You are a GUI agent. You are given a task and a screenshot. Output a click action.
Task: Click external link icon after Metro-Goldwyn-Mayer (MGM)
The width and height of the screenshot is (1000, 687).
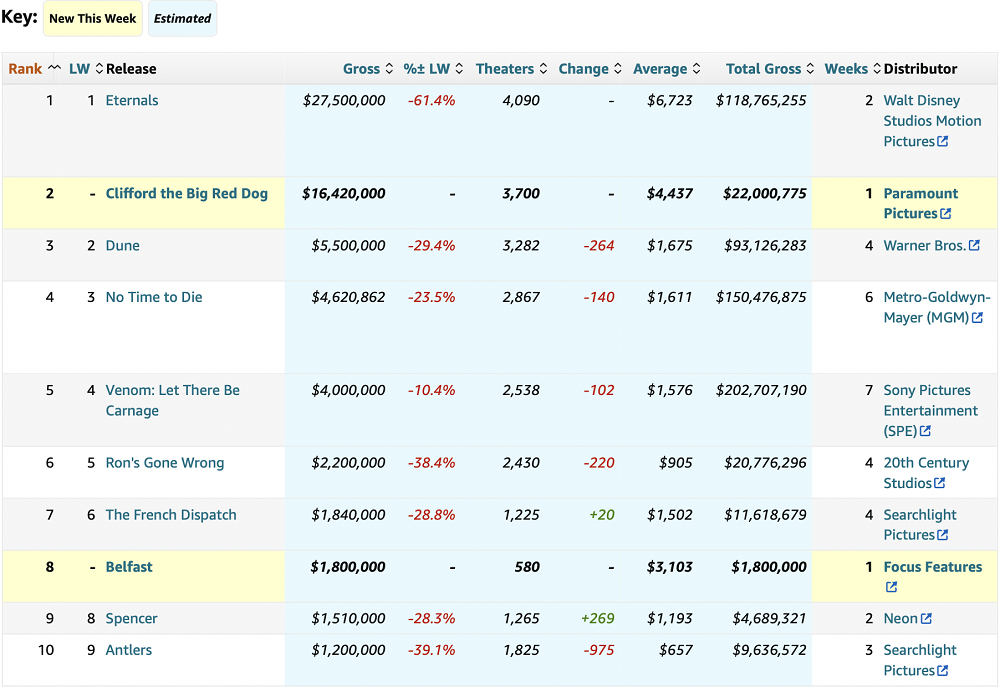(x=977, y=318)
